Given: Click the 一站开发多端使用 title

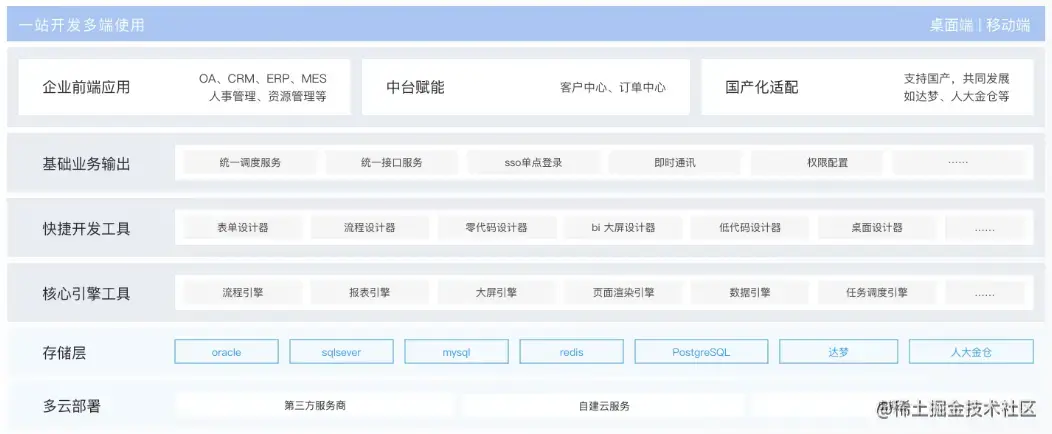Looking at the screenshot, I should (82, 25).
